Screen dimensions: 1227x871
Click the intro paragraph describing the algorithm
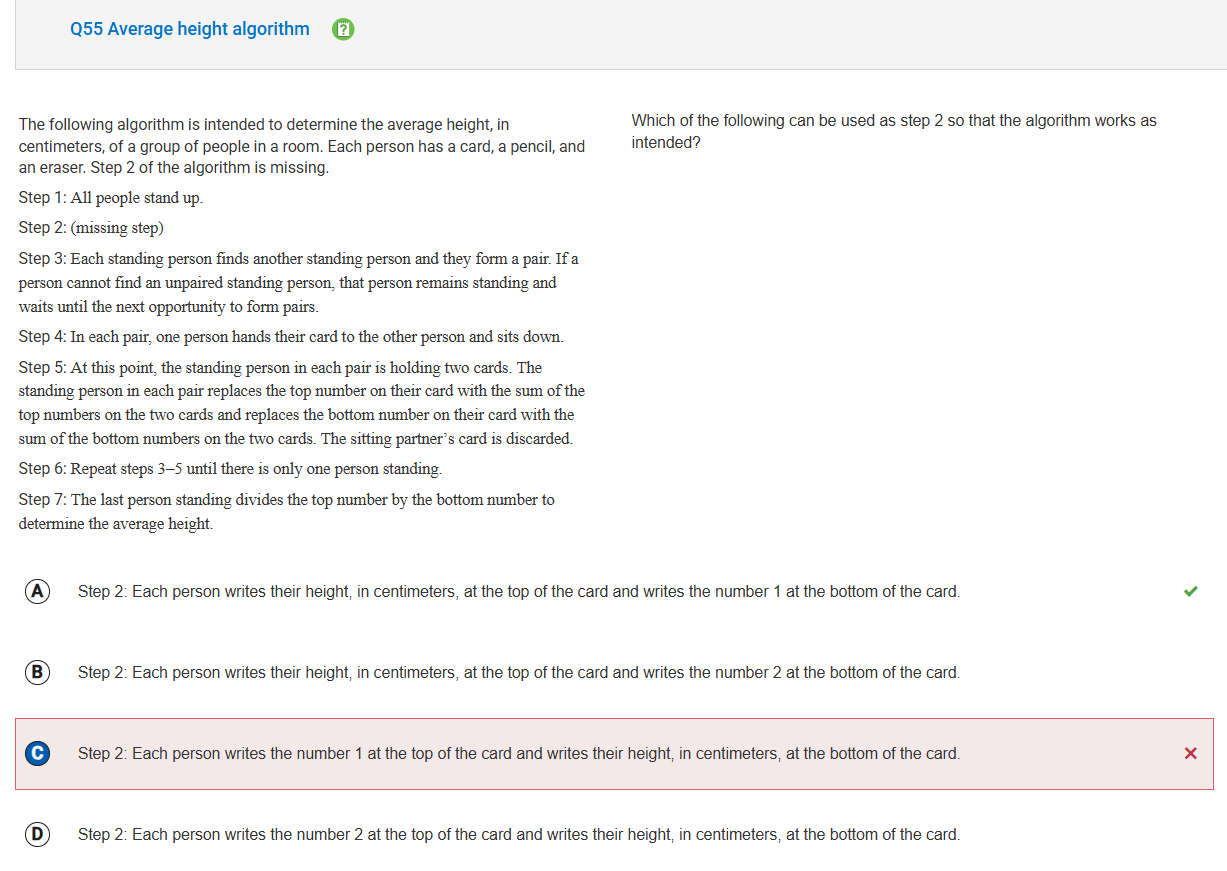[x=301, y=146]
